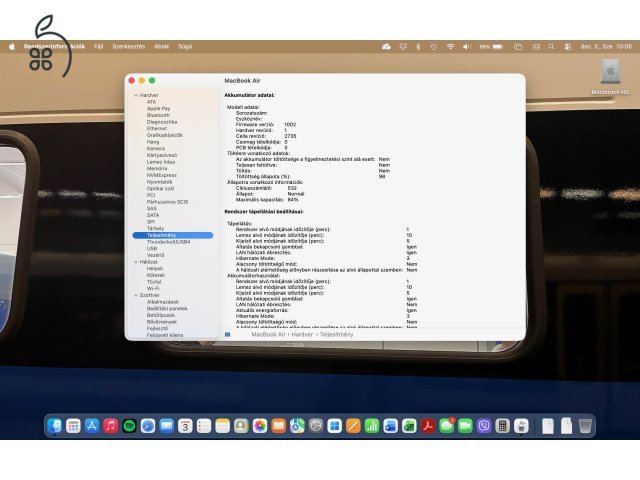Open the Súgó menu
This screenshot has width=640, height=480.
[x=185, y=47]
